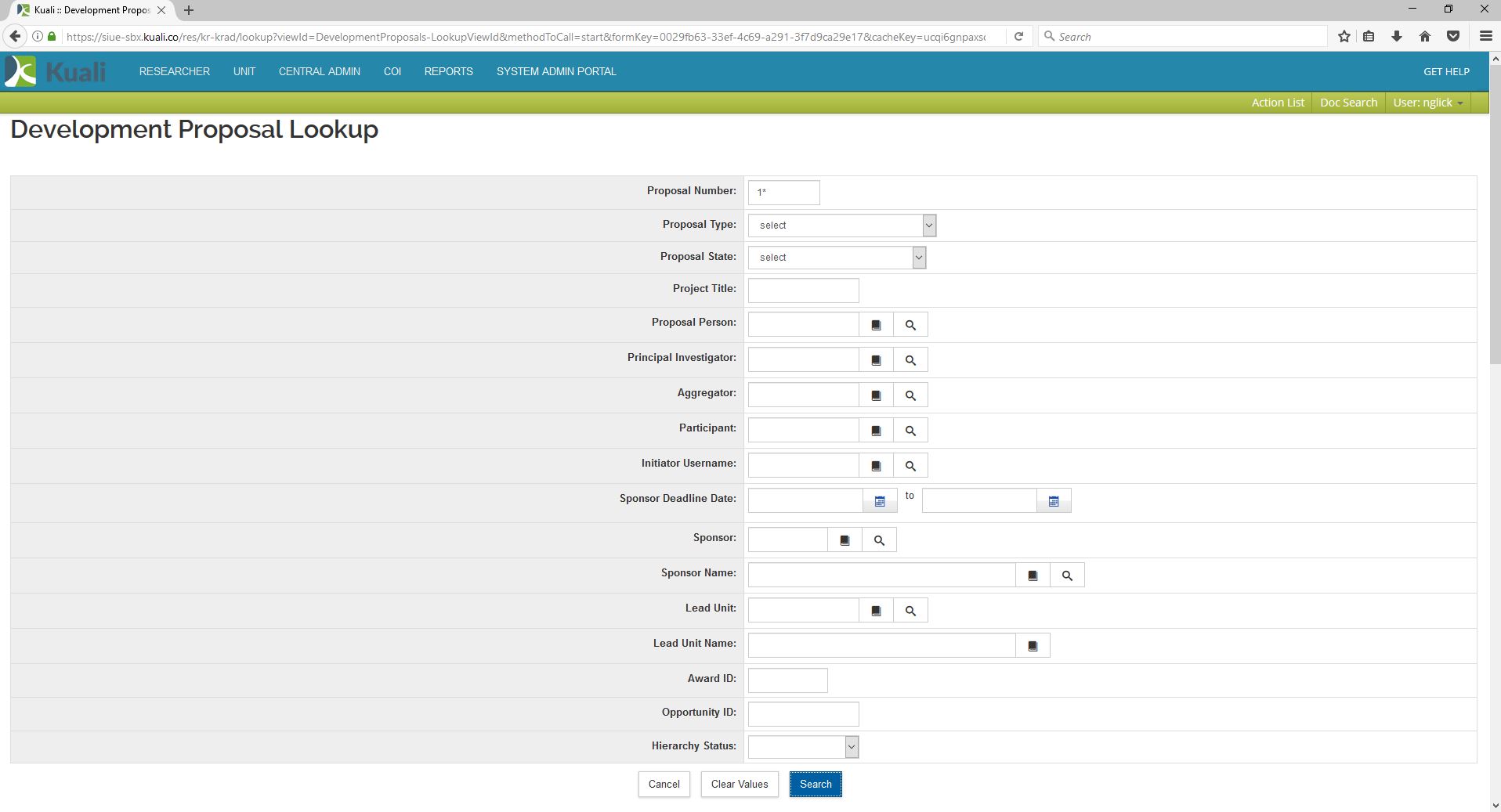Open the Hierarchy Status dropdown

[803, 747]
